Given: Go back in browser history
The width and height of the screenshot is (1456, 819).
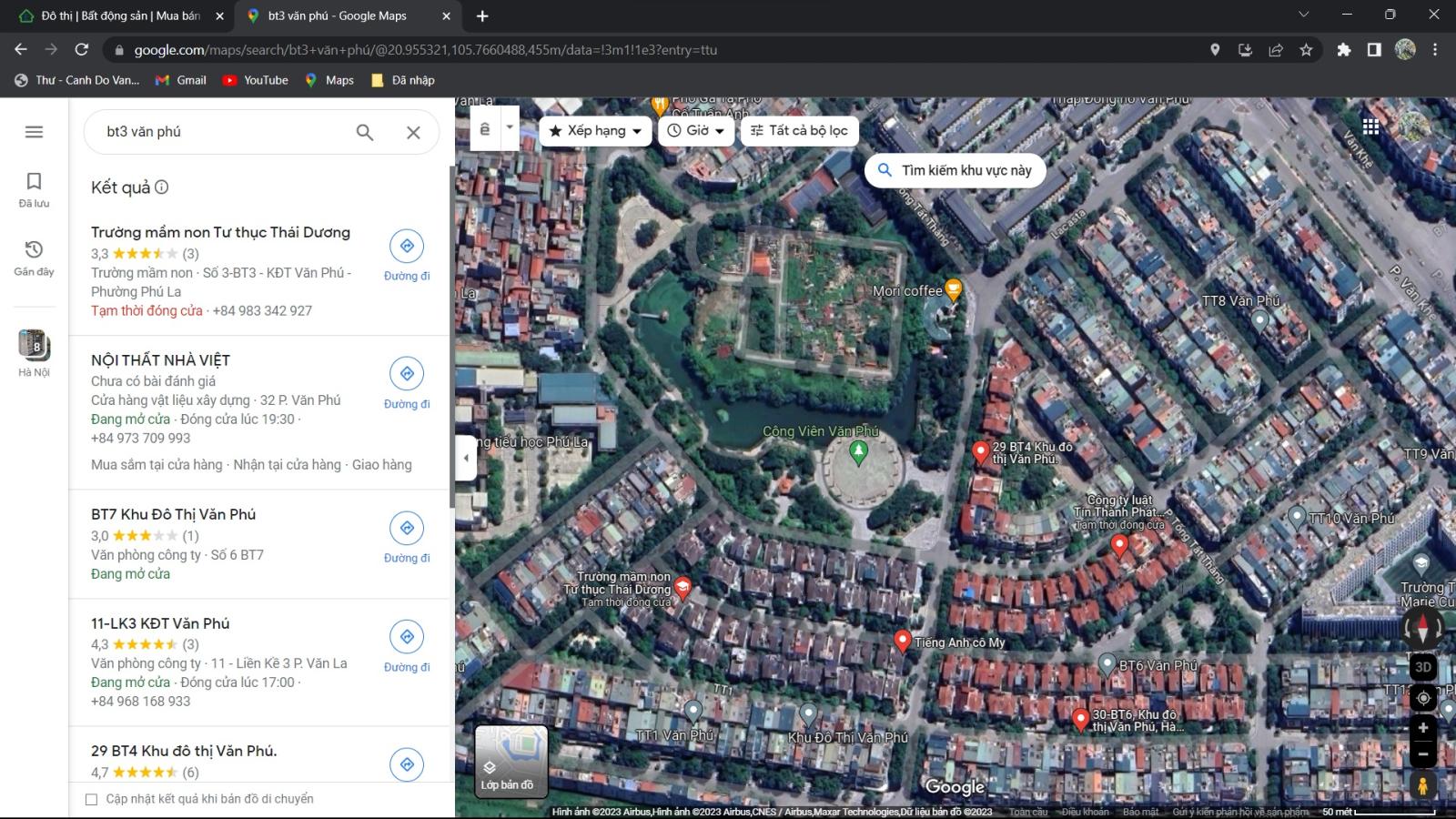Looking at the screenshot, I should (21, 50).
